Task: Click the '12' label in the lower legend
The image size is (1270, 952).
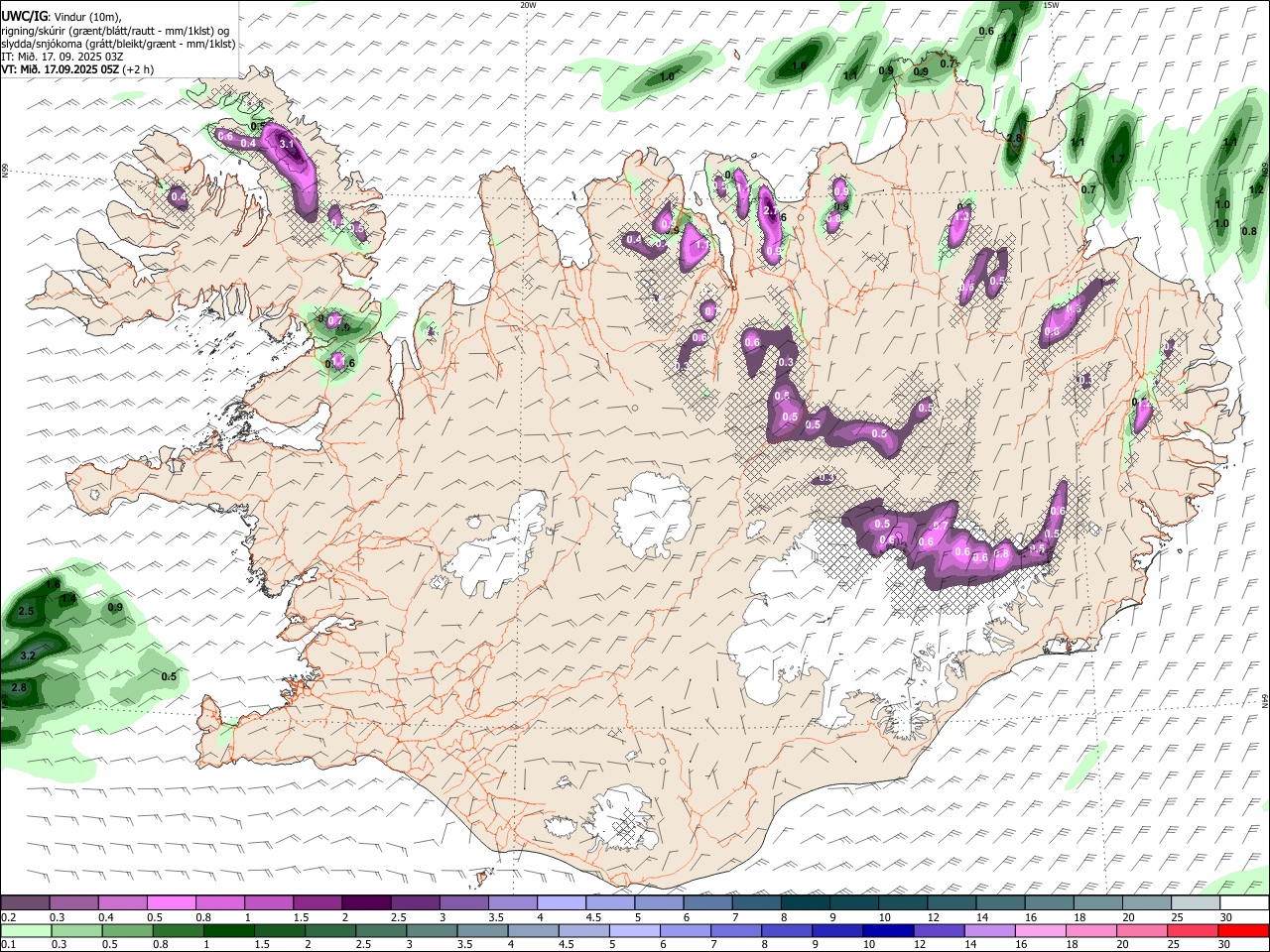Action: click(920, 945)
